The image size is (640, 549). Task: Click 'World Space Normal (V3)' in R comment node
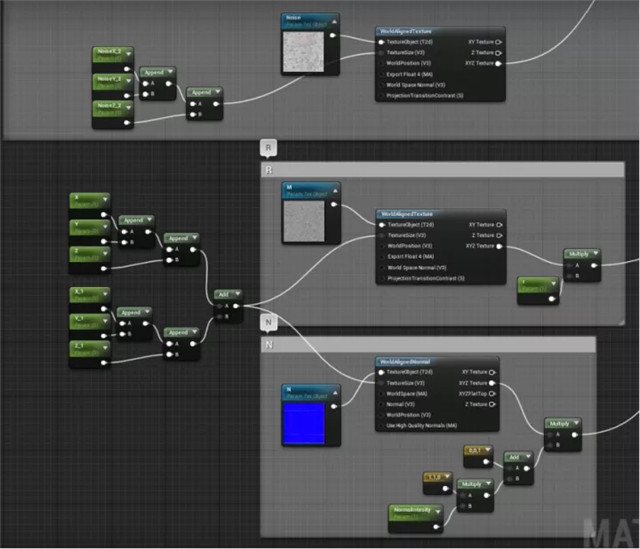pos(417,268)
